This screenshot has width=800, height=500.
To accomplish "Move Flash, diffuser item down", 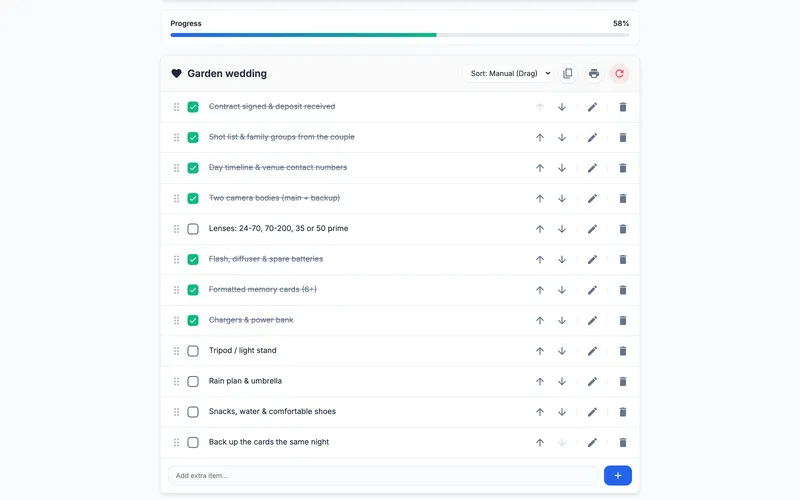I will click(x=562, y=259).
